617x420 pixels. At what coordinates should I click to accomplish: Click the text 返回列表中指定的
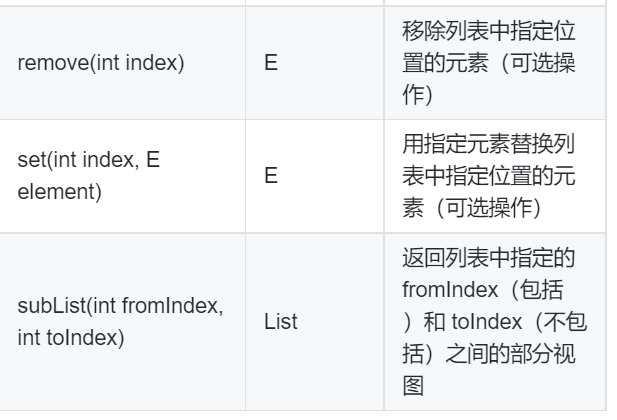click(489, 258)
